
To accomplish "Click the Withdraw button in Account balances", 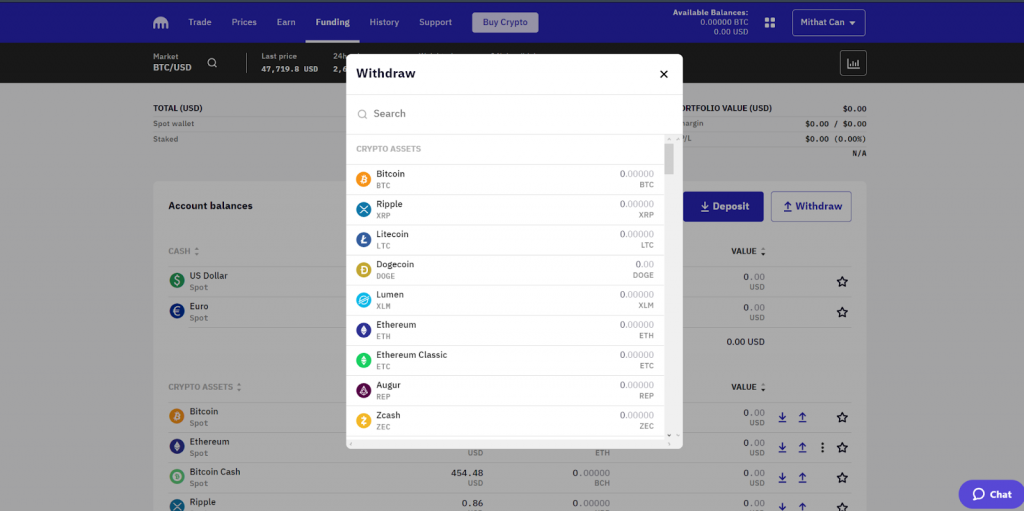I will tap(811, 206).
